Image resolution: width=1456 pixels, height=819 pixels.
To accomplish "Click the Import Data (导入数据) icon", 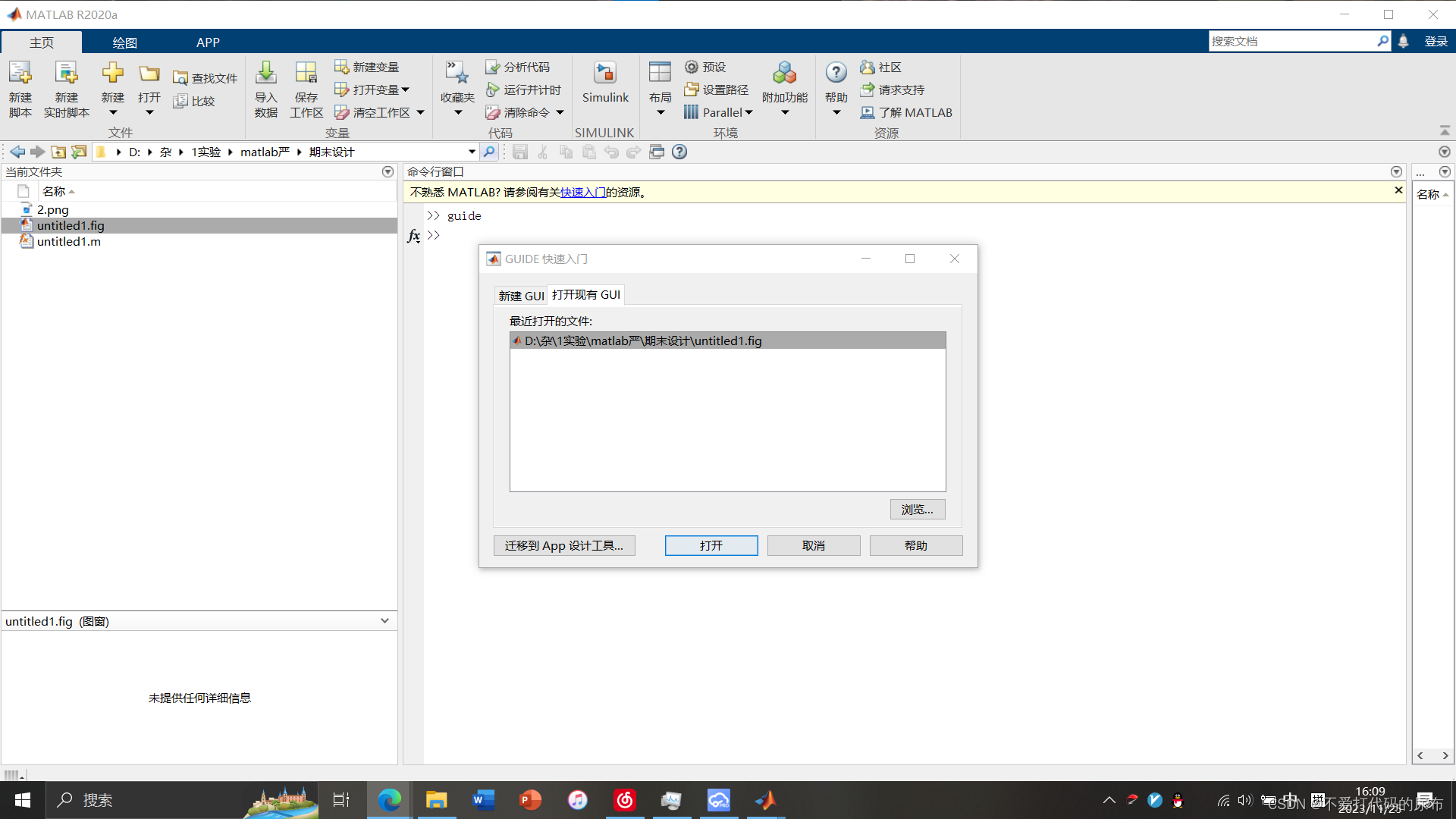I will pyautogui.click(x=266, y=73).
